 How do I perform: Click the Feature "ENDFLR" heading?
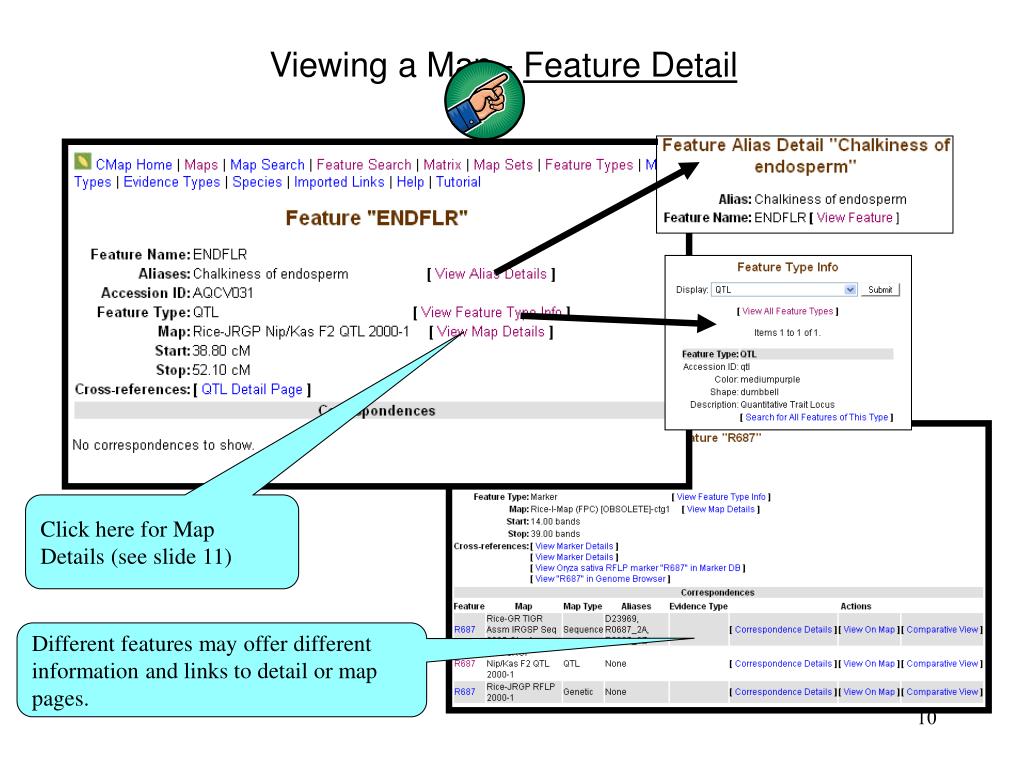pyautogui.click(x=377, y=218)
